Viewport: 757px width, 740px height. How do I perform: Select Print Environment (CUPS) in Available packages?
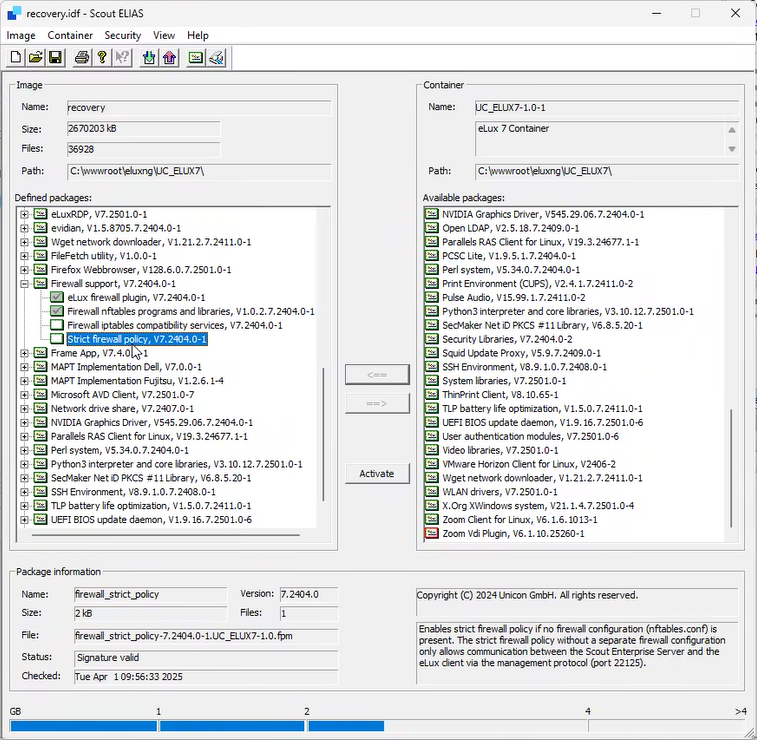[x=537, y=283]
